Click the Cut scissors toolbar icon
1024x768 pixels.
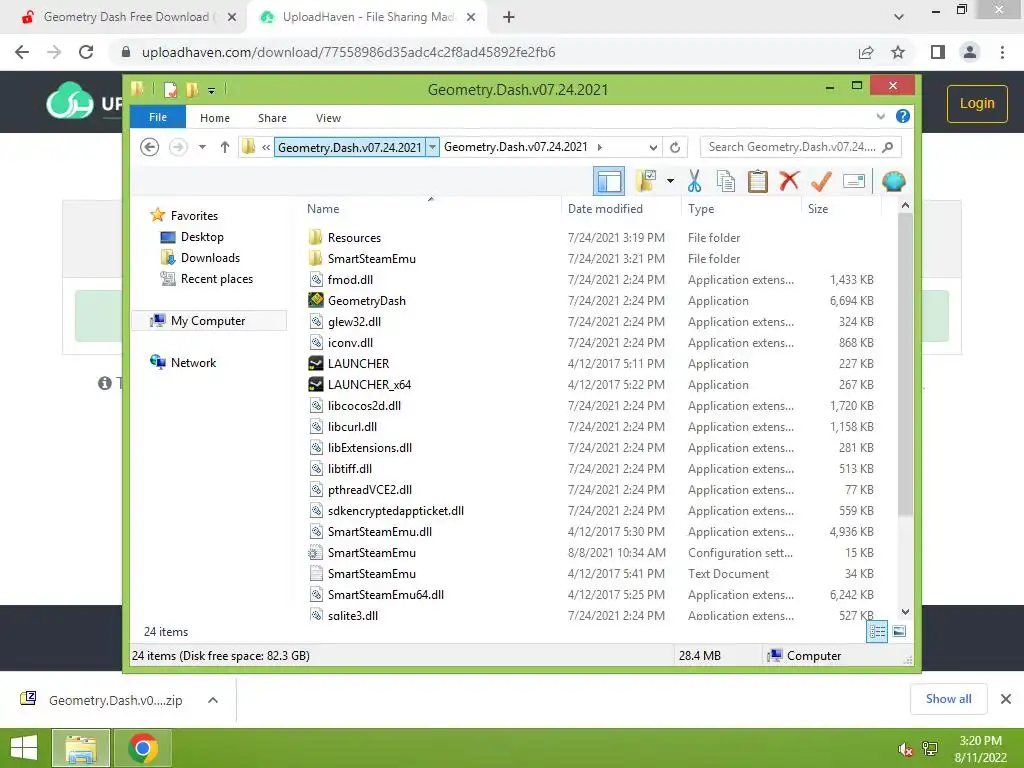tap(694, 181)
